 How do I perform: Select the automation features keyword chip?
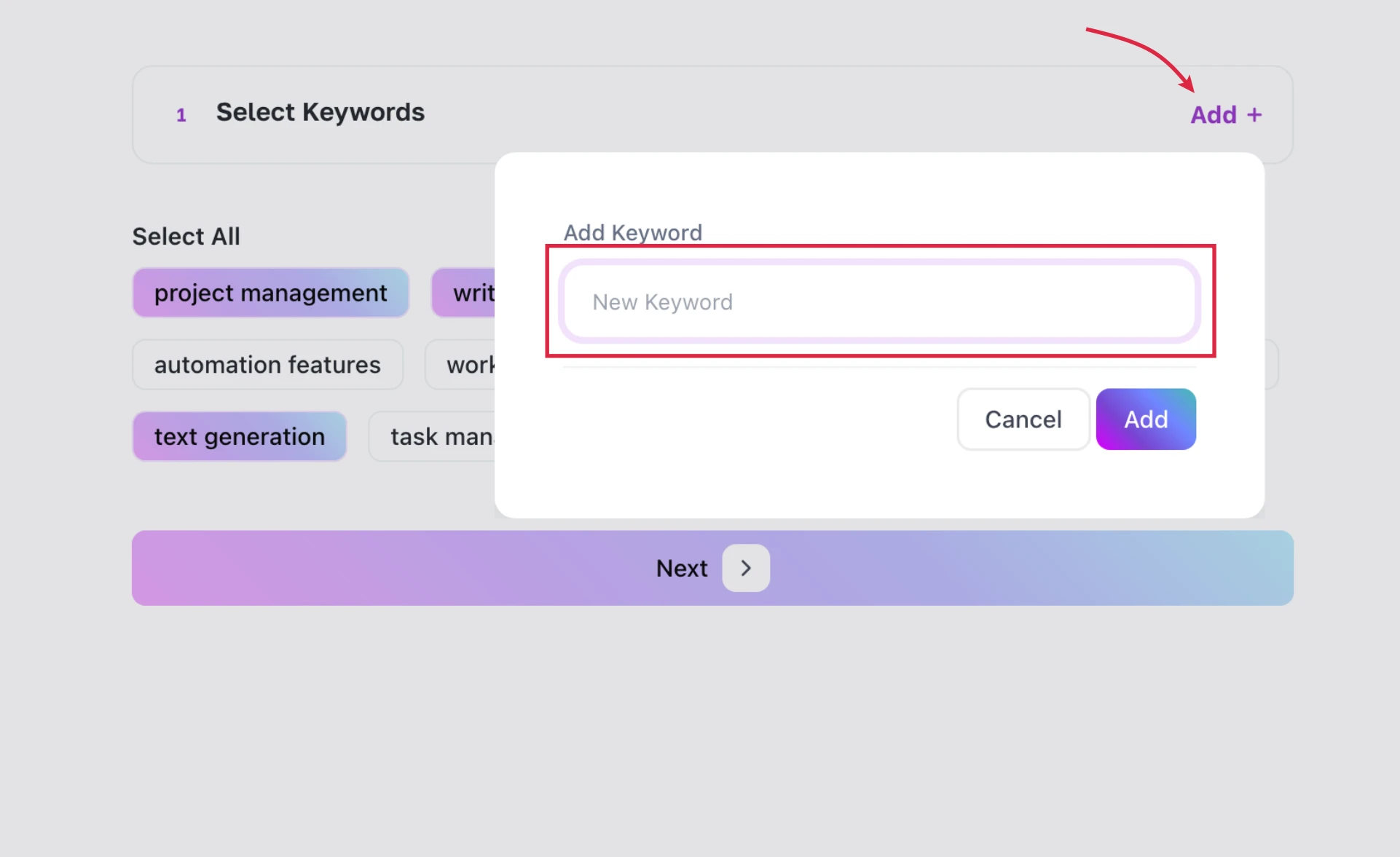click(x=267, y=365)
